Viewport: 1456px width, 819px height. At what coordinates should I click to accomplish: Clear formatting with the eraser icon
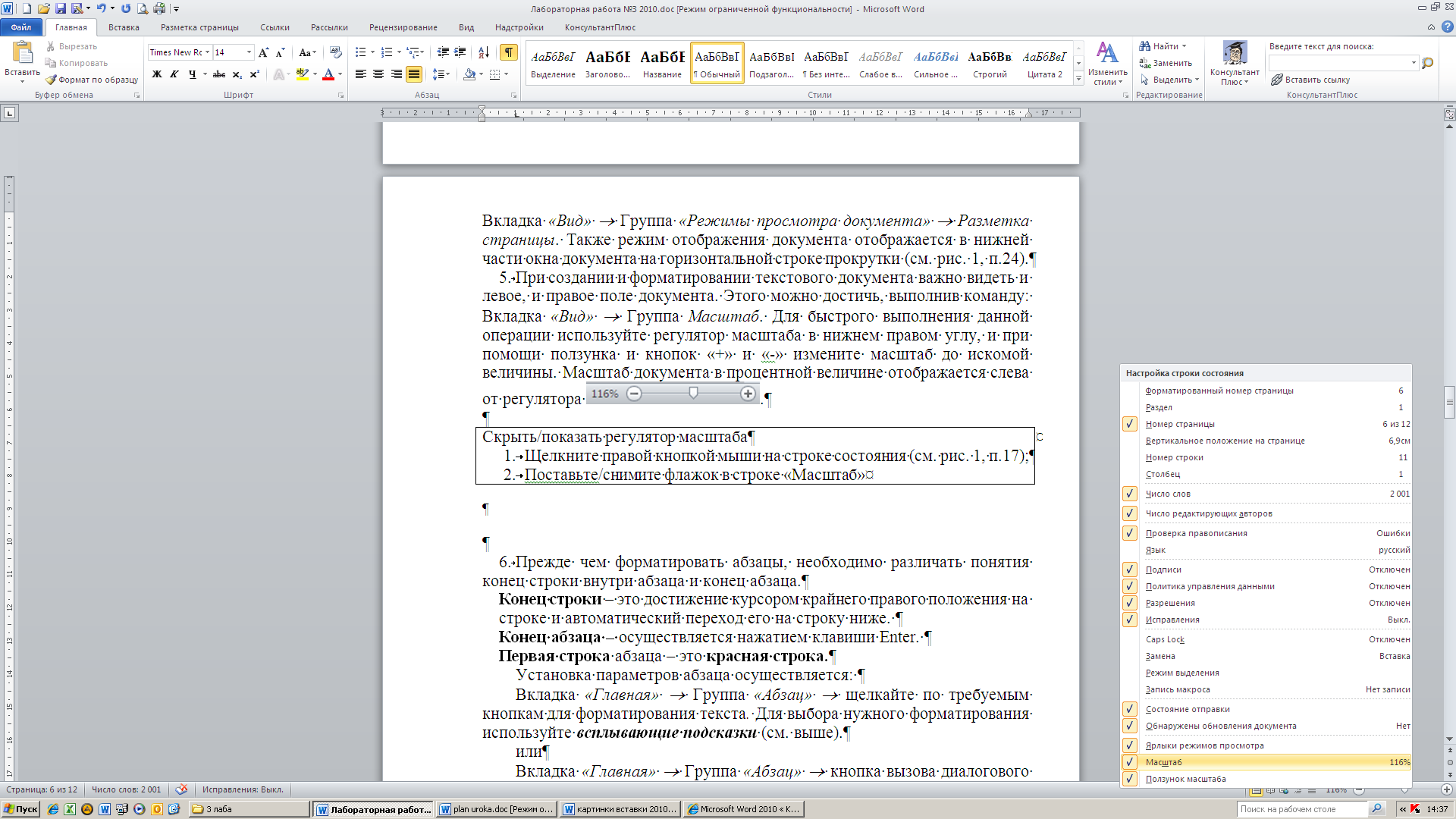pyautogui.click(x=336, y=52)
